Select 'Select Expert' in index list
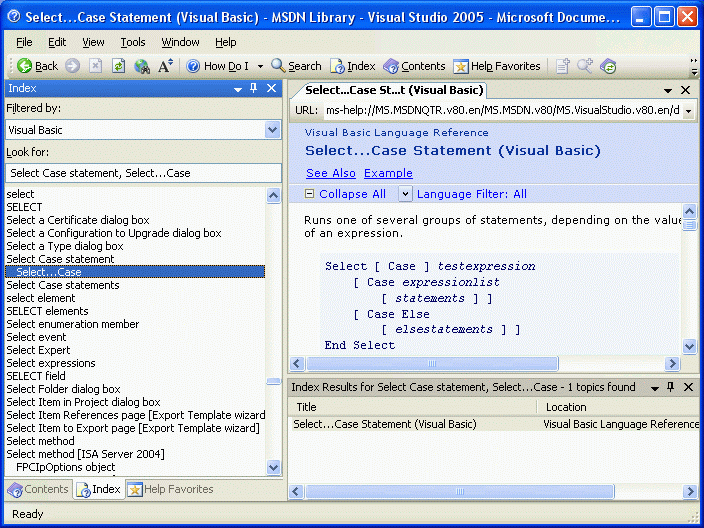704x528 pixels. pyautogui.click(x=38, y=350)
